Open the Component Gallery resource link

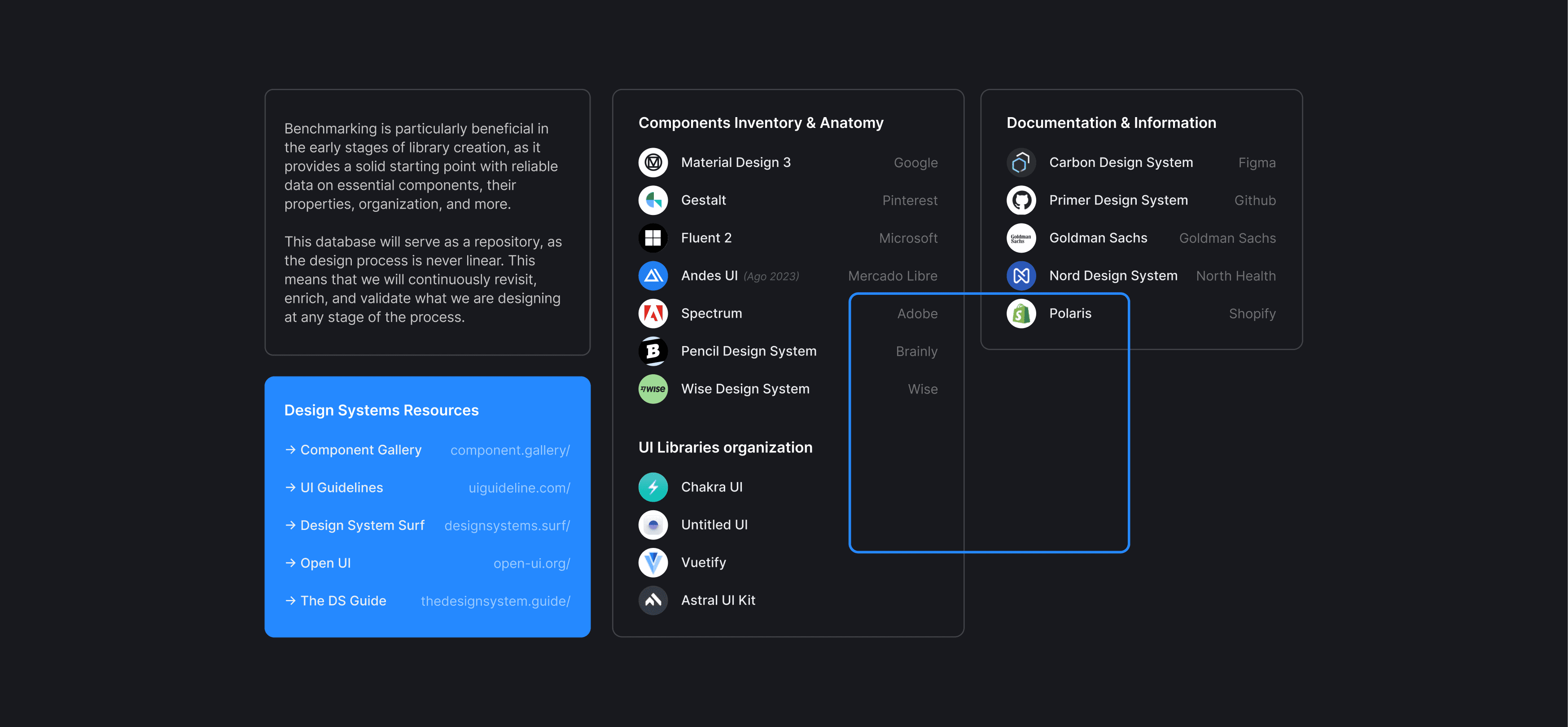360,450
